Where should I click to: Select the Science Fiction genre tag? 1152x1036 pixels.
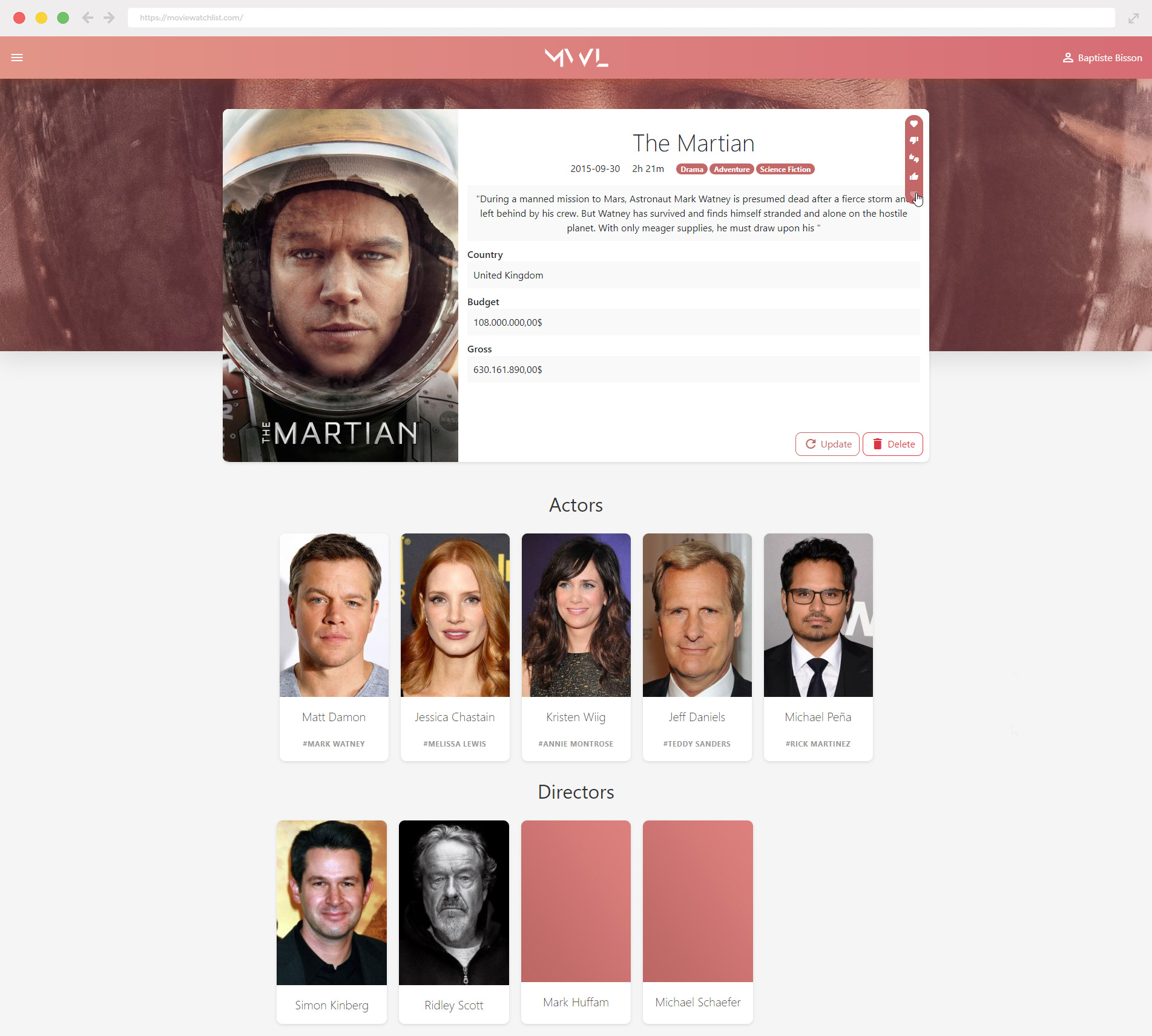click(x=785, y=169)
